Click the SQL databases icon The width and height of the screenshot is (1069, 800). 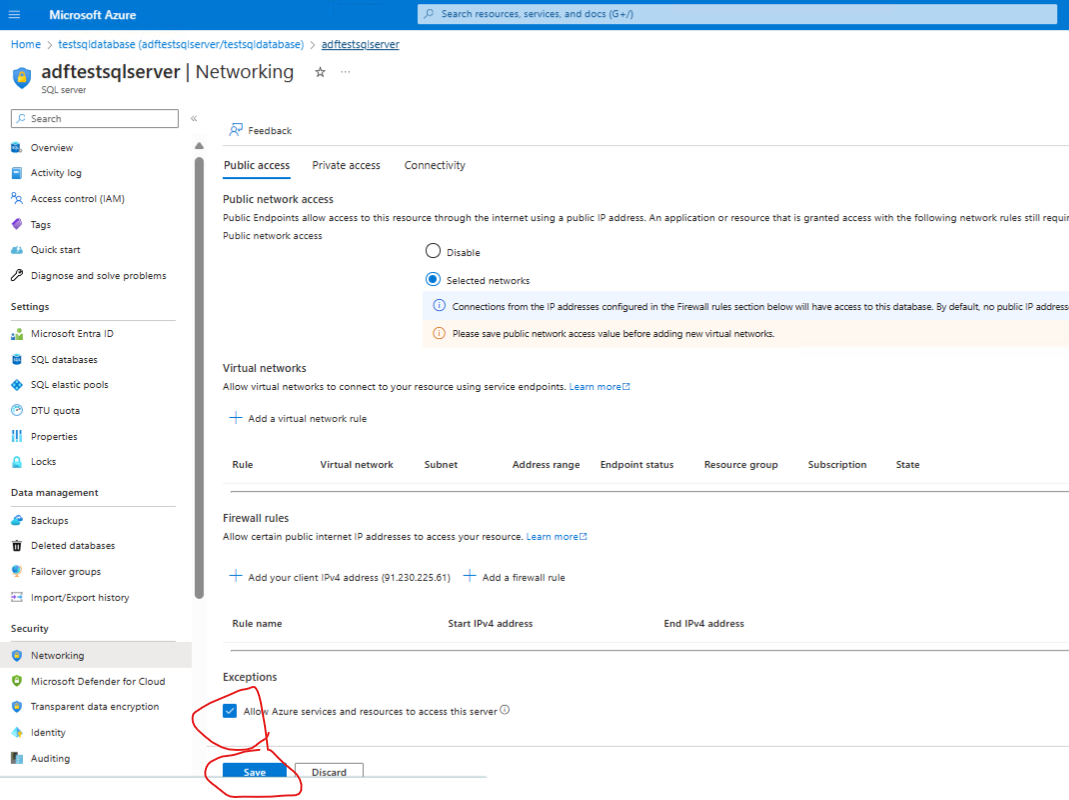tap(17, 359)
